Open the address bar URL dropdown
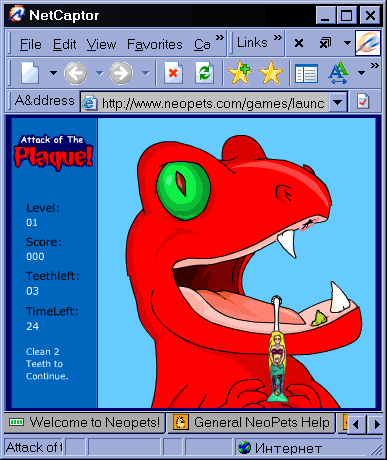387x460 pixels. coord(338,102)
